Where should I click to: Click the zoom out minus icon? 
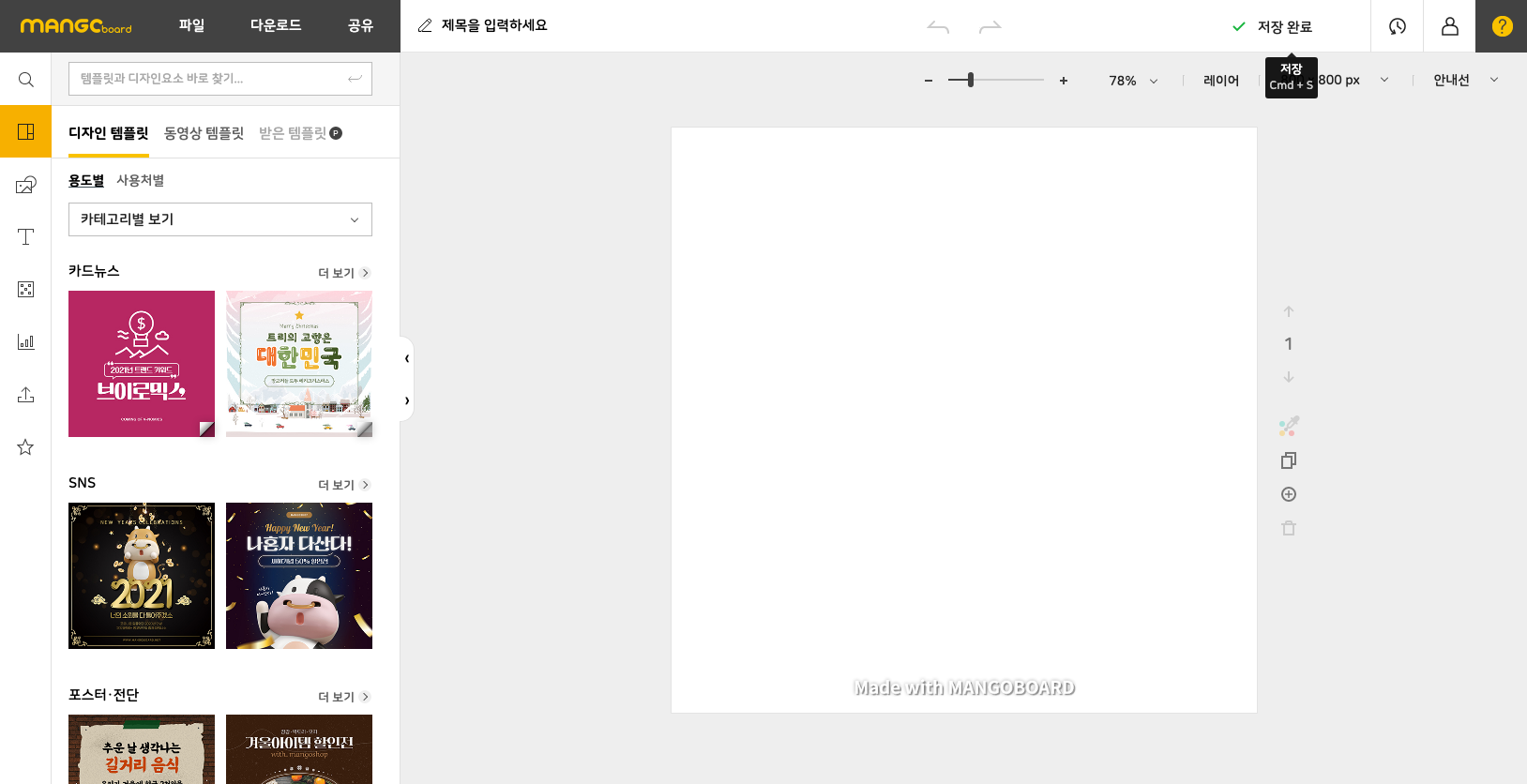[929, 81]
